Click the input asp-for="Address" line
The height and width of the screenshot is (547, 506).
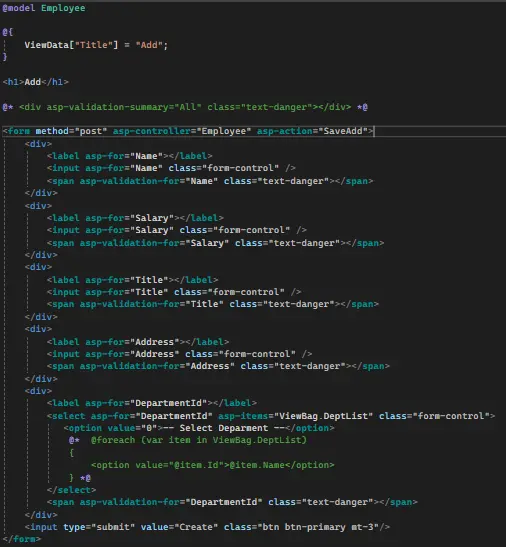click(x=179, y=354)
